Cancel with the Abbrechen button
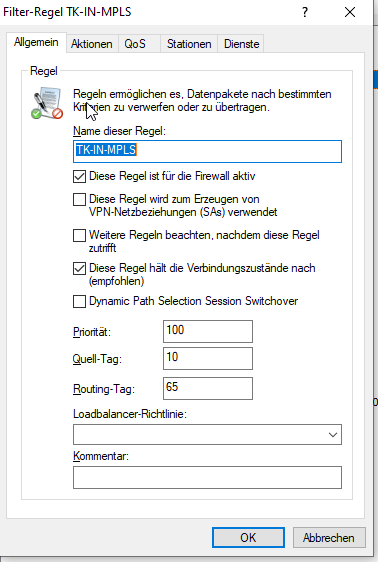Viewport: 378px width, 562px height. (329, 538)
